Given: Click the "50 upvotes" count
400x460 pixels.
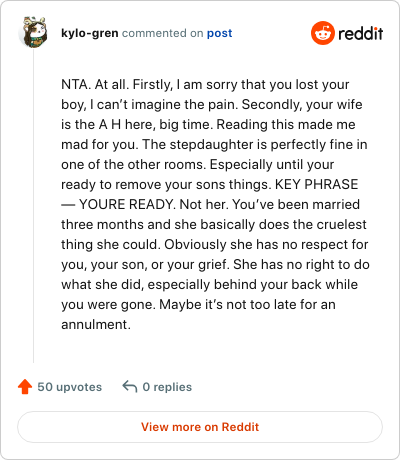Looking at the screenshot, I should coord(70,387).
